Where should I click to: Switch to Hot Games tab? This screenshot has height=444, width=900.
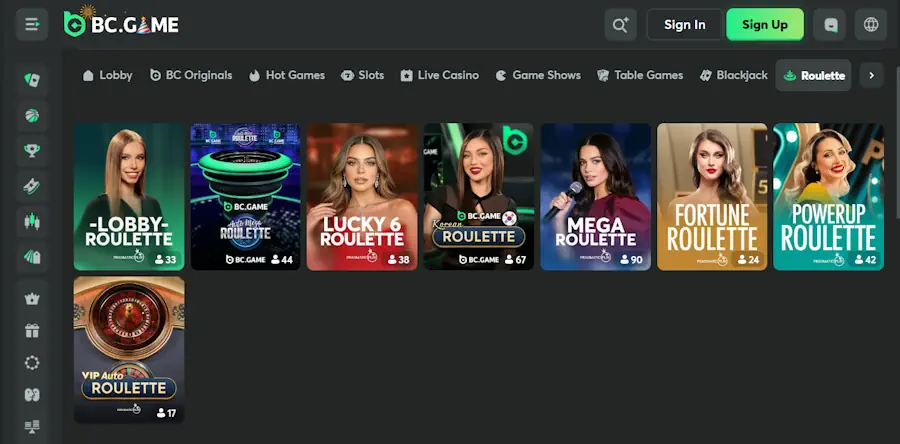click(x=287, y=75)
